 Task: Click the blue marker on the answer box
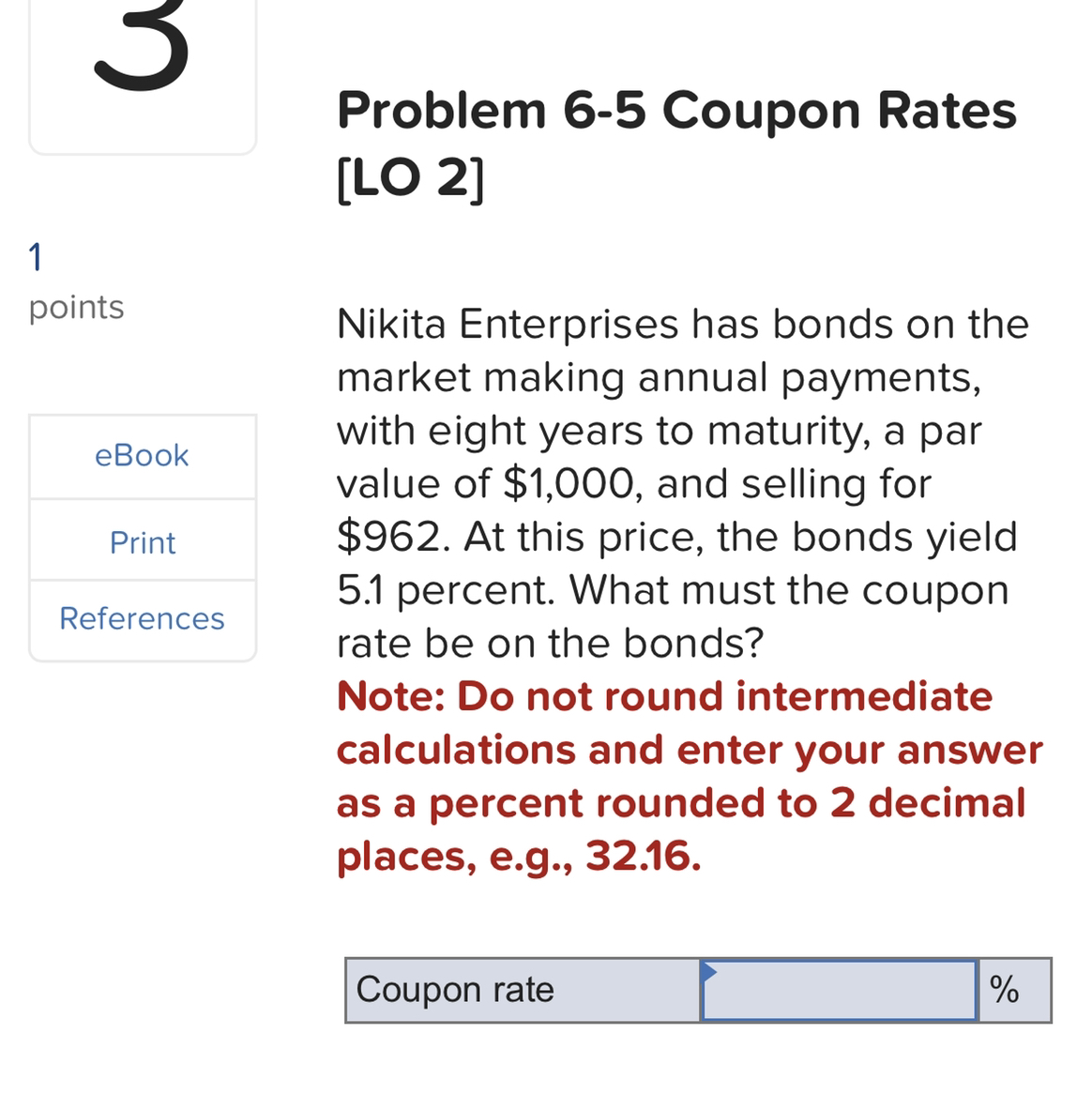click(x=710, y=972)
